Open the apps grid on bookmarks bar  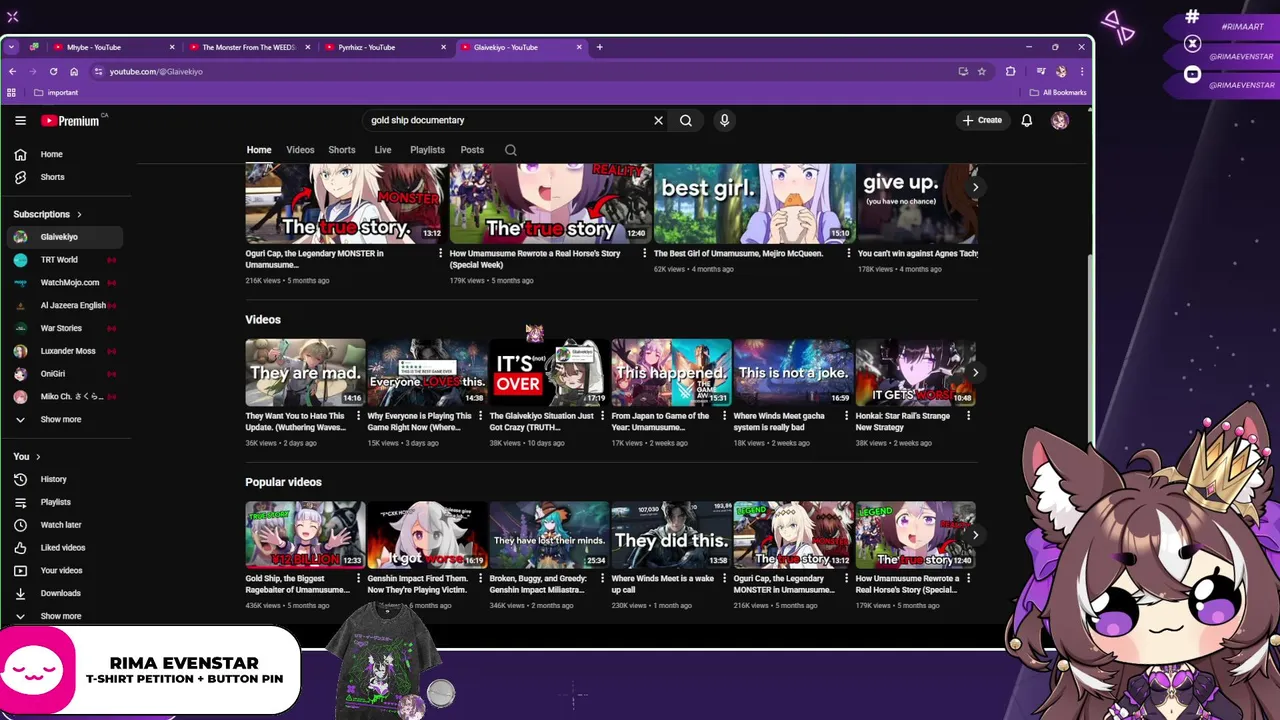tap(12, 92)
